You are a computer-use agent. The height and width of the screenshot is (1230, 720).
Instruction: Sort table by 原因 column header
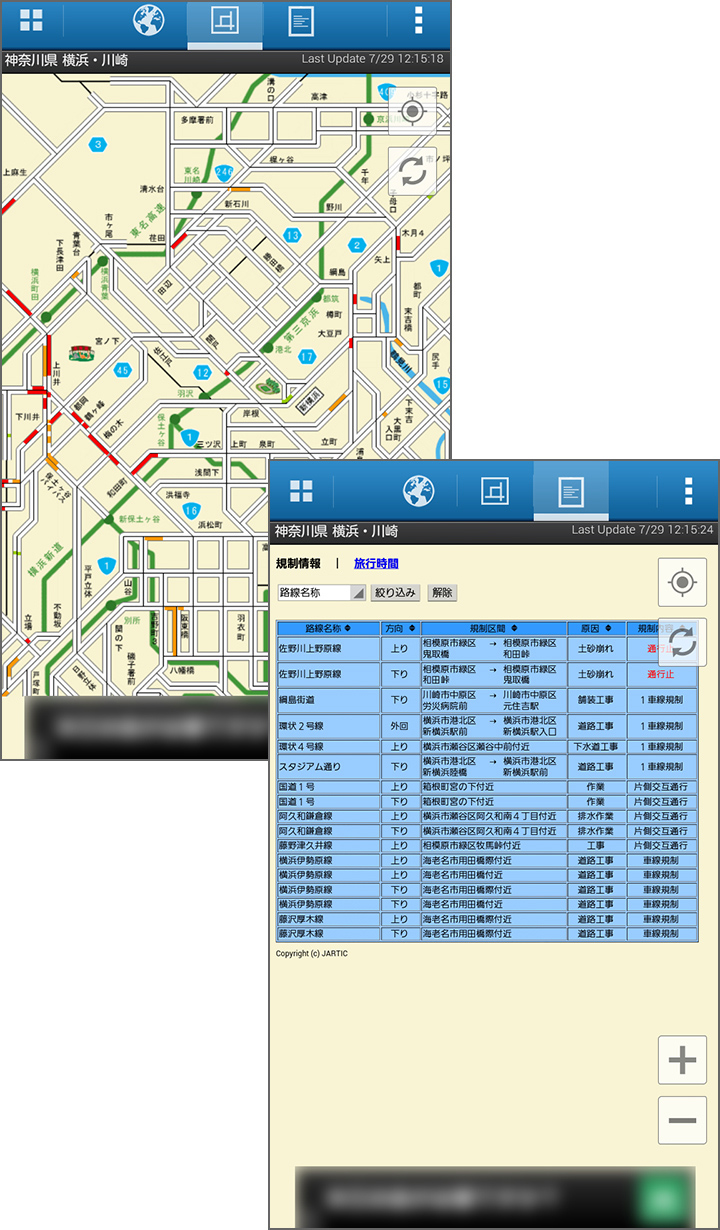[596, 629]
